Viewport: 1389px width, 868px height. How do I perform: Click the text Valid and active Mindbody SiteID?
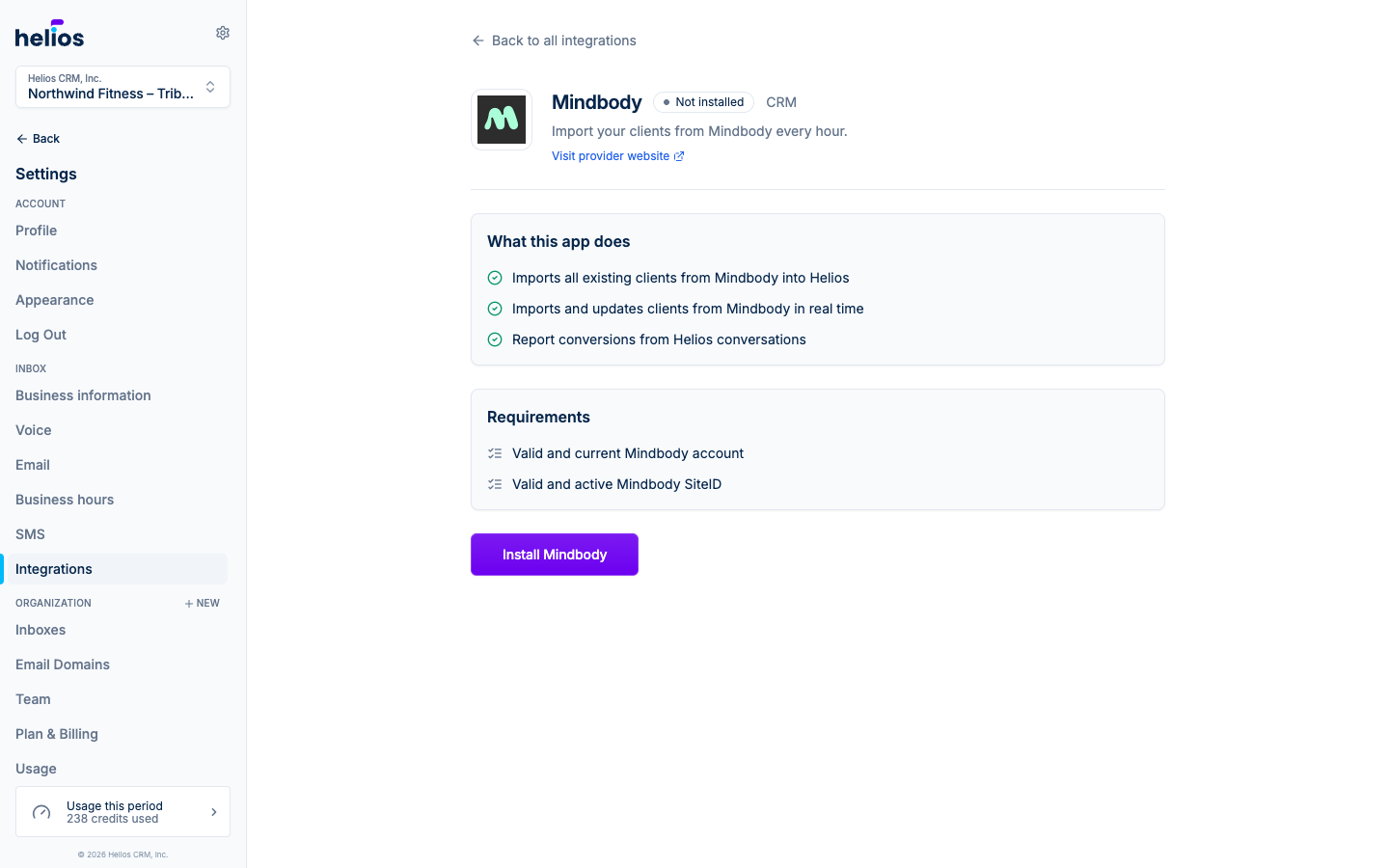tap(616, 484)
